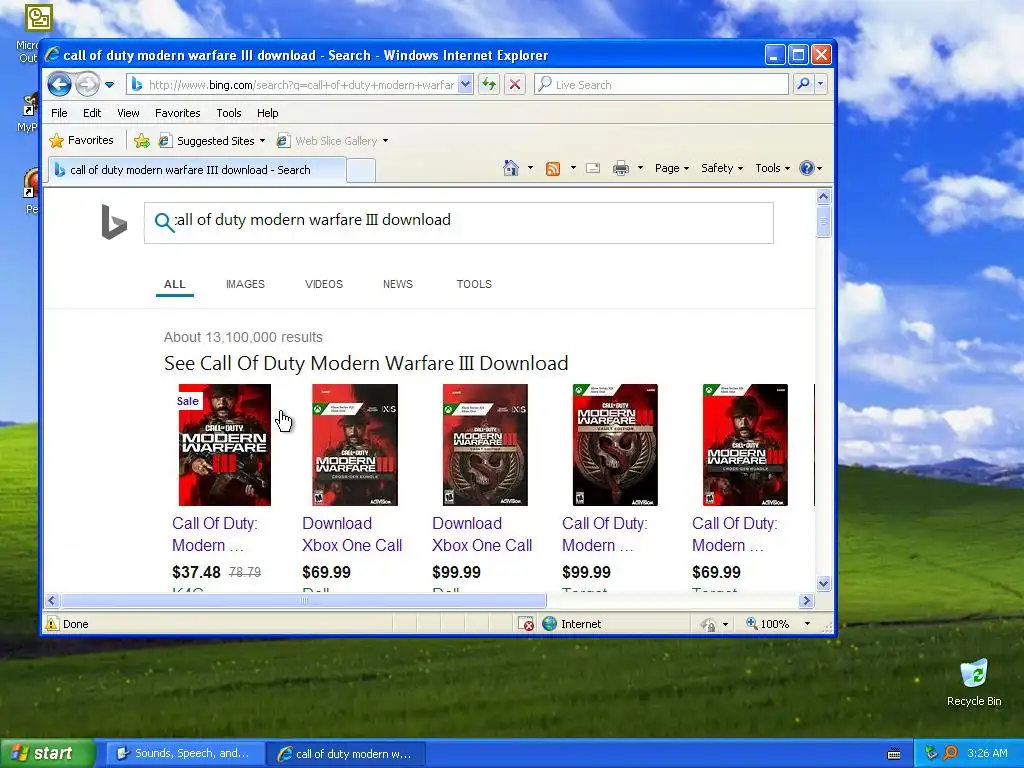Open the Favorites star button
This screenshot has width=1024, height=768.
(82, 140)
